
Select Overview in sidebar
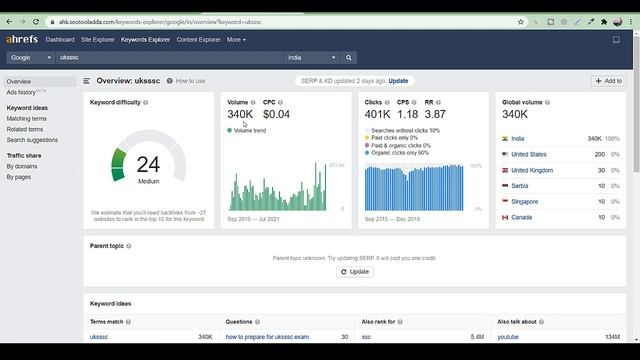[x=40, y=82]
